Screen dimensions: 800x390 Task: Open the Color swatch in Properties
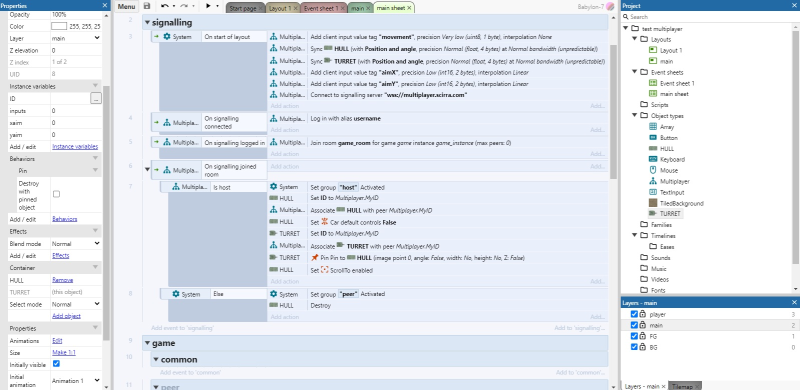click(x=59, y=26)
